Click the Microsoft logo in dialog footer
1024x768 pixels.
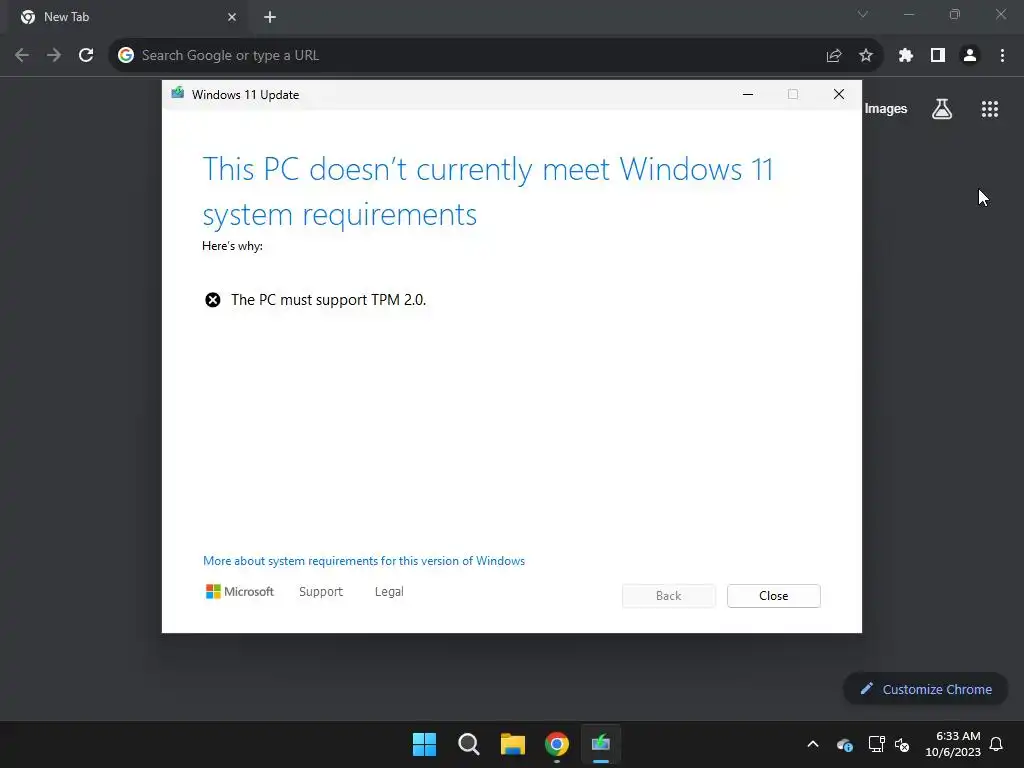pyautogui.click(x=240, y=592)
